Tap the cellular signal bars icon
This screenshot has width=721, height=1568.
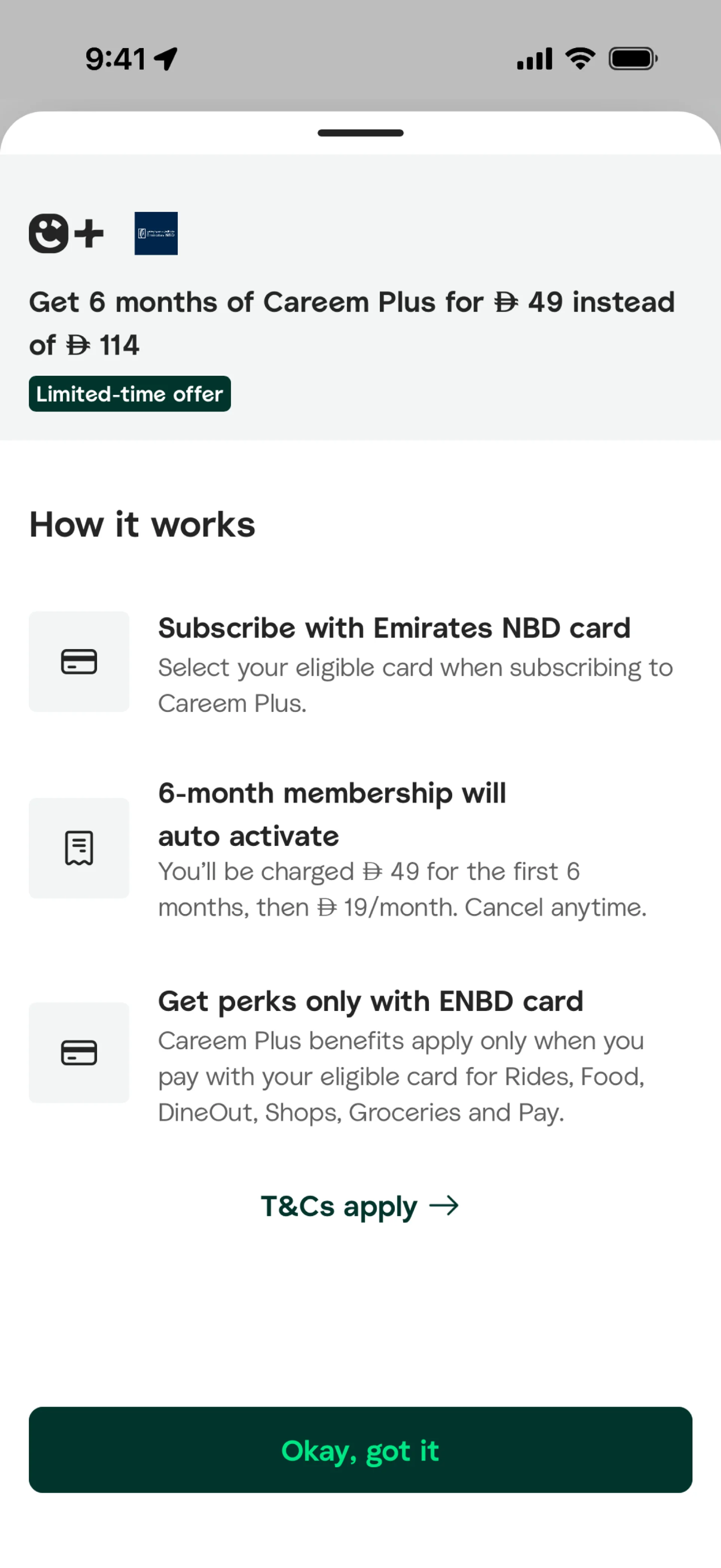click(534, 59)
